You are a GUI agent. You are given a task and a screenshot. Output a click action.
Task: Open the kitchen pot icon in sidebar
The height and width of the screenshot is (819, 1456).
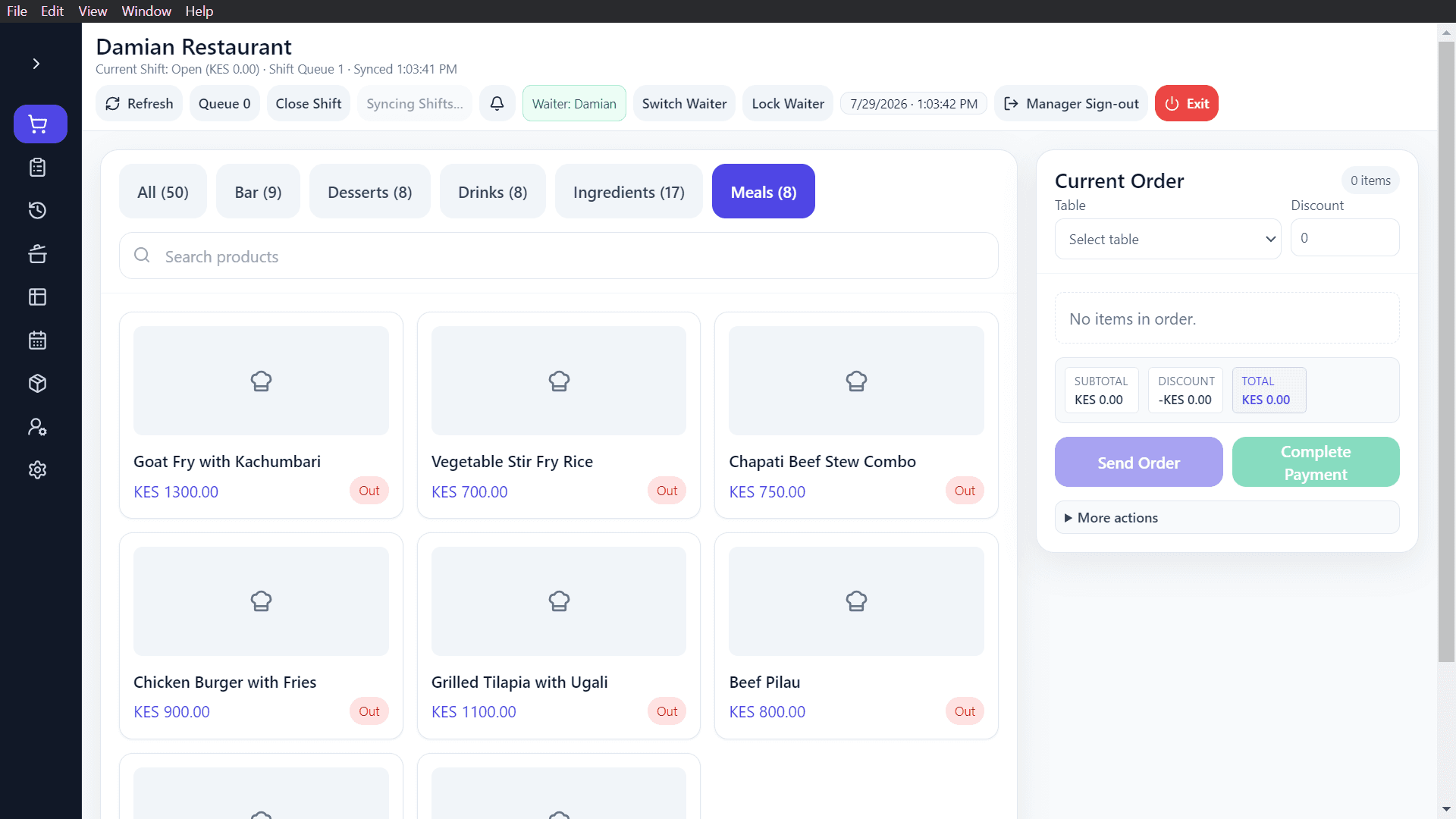pos(38,254)
